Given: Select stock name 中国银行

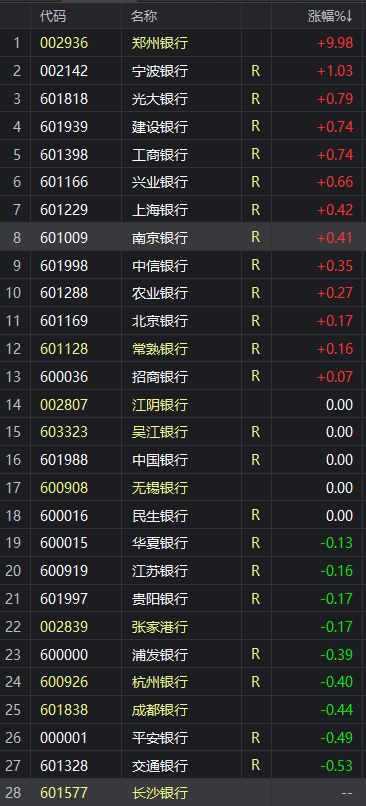Looking at the screenshot, I should 160,460.
